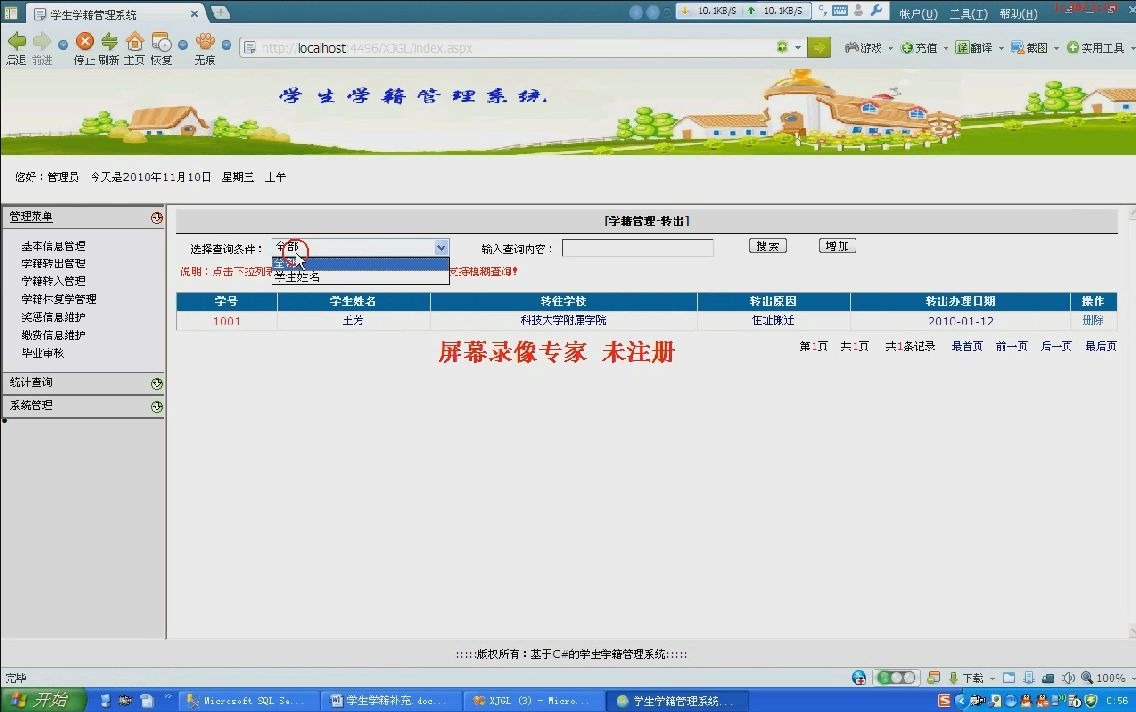Open the Home page icon
This screenshot has height=712, width=1136.
click(135, 42)
